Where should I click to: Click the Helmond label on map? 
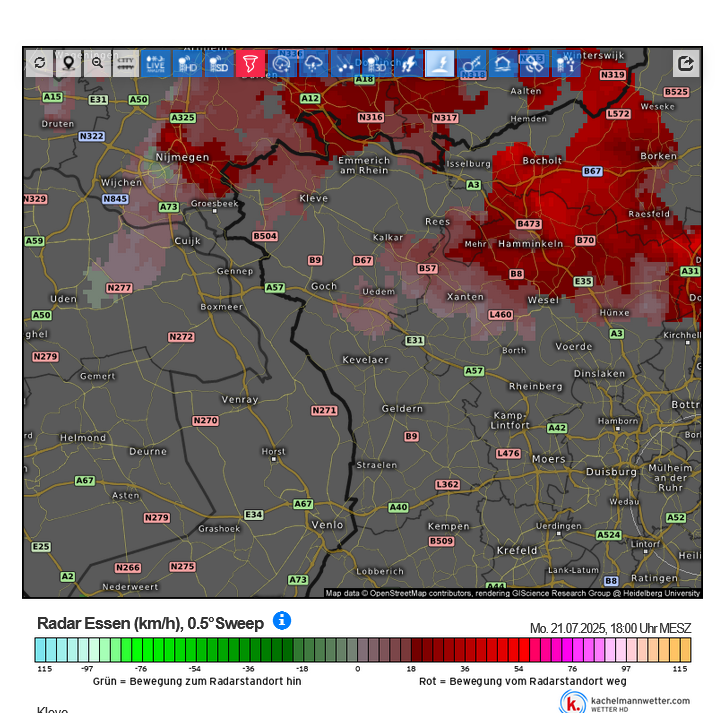coord(83,438)
